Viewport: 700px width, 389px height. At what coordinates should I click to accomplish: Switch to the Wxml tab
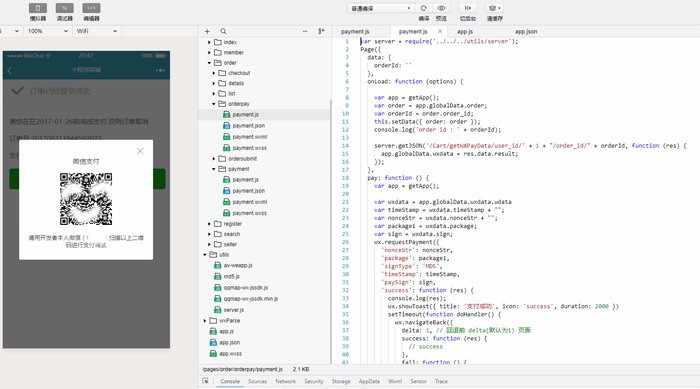pyautogui.click(x=395, y=381)
